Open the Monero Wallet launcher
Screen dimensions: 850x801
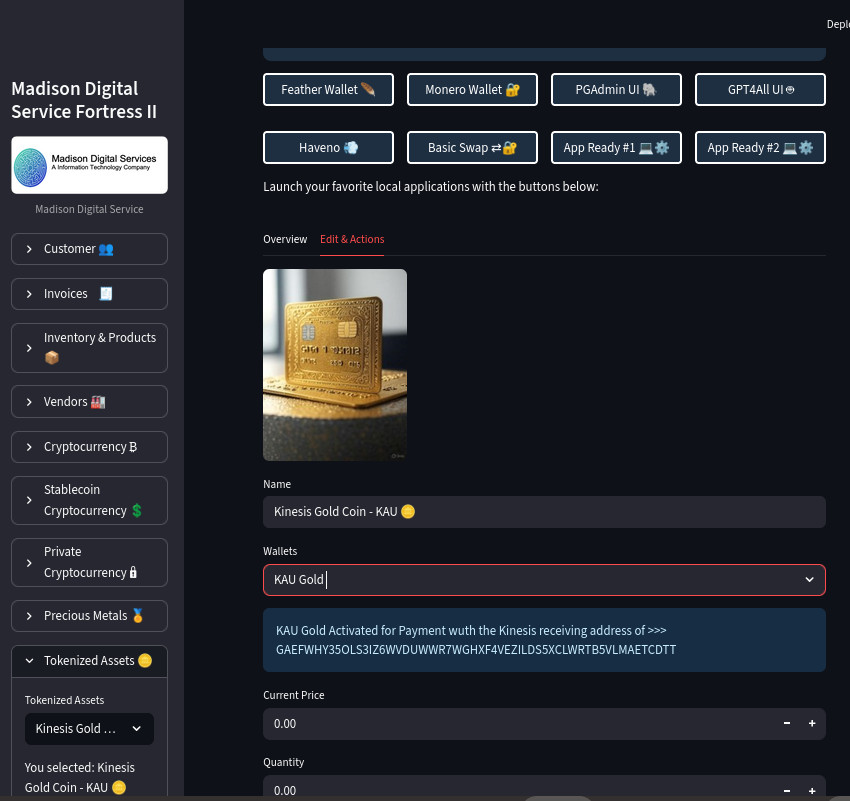coord(472,89)
